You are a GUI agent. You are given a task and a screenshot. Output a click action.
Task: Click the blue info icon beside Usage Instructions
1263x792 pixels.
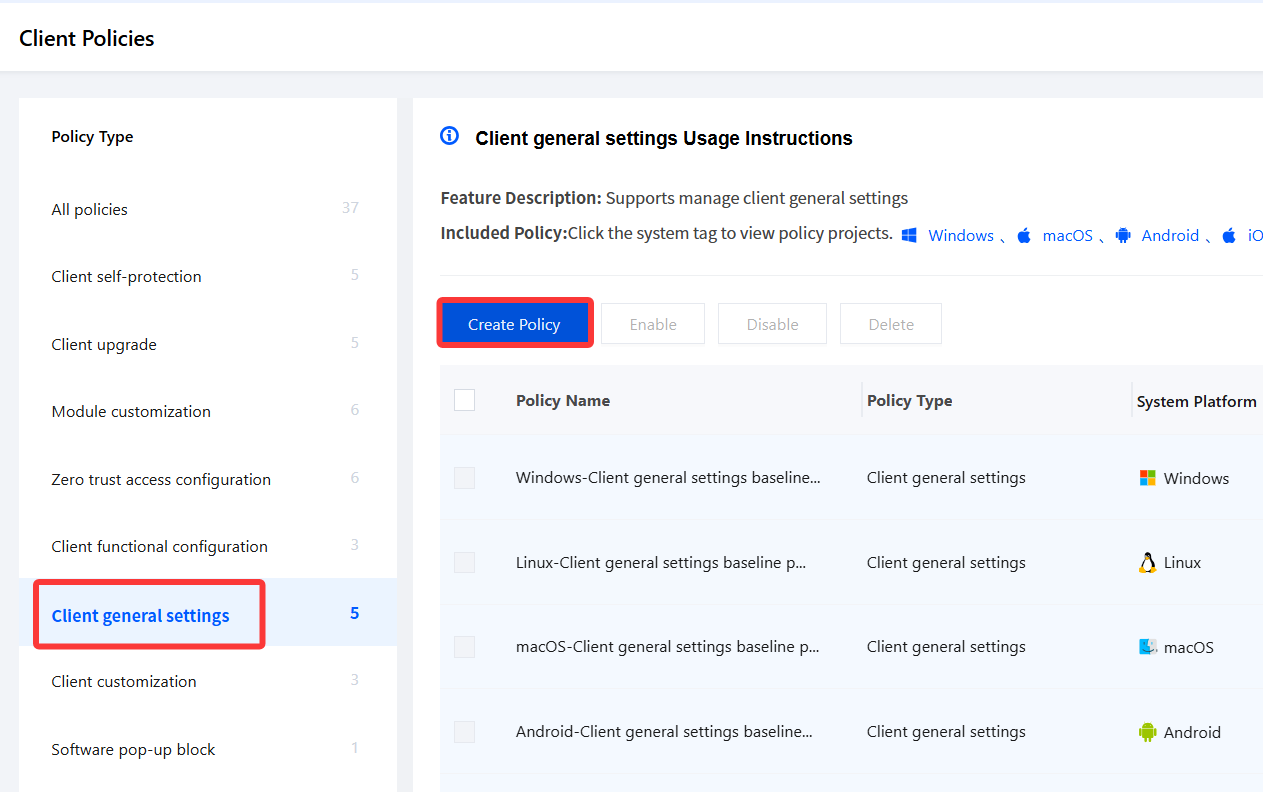449,136
